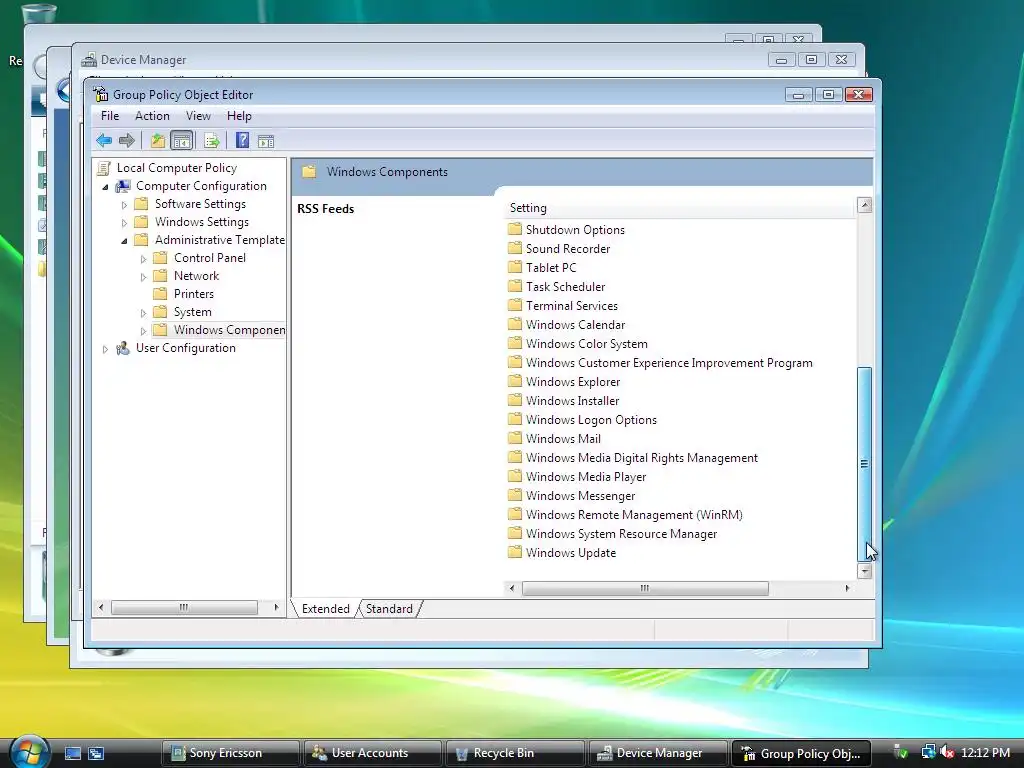1024x768 pixels.
Task: Switch to Sony Ericsson taskbar button
Action: [x=230, y=753]
